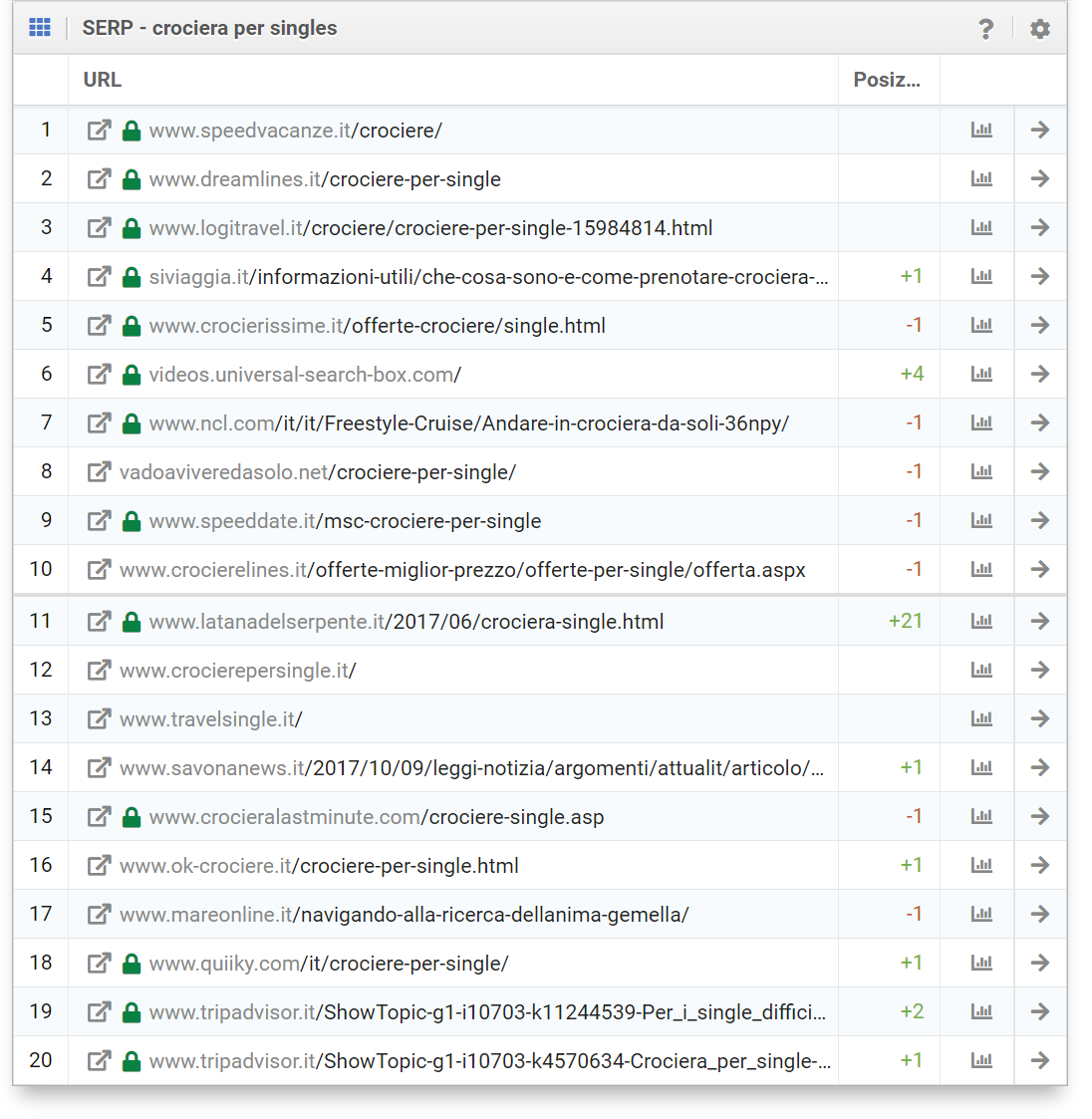This screenshot has height=1119, width=1092.
Task: Open the help question mark icon
Action: [985, 29]
